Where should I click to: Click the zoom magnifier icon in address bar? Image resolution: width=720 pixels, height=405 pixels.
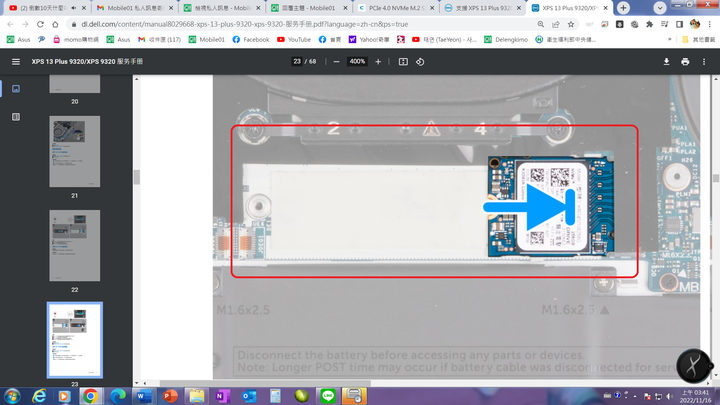click(x=541, y=24)
